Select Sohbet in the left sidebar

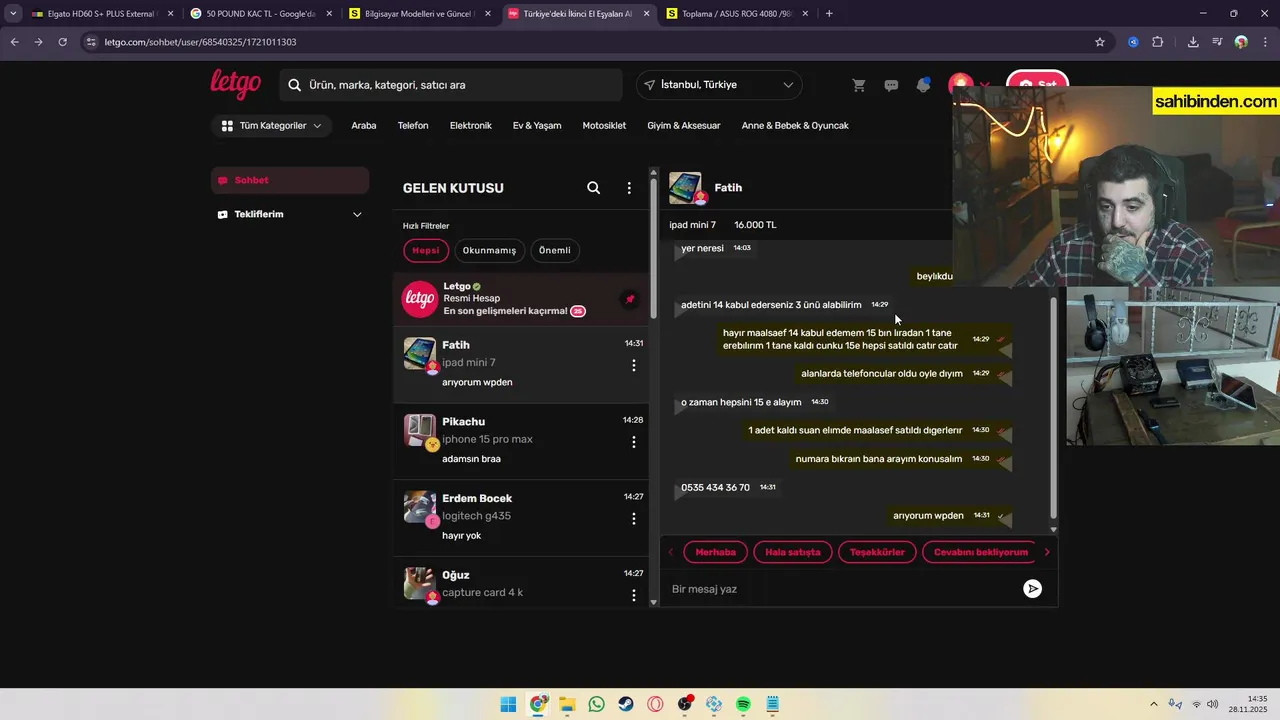pos(290,180)
